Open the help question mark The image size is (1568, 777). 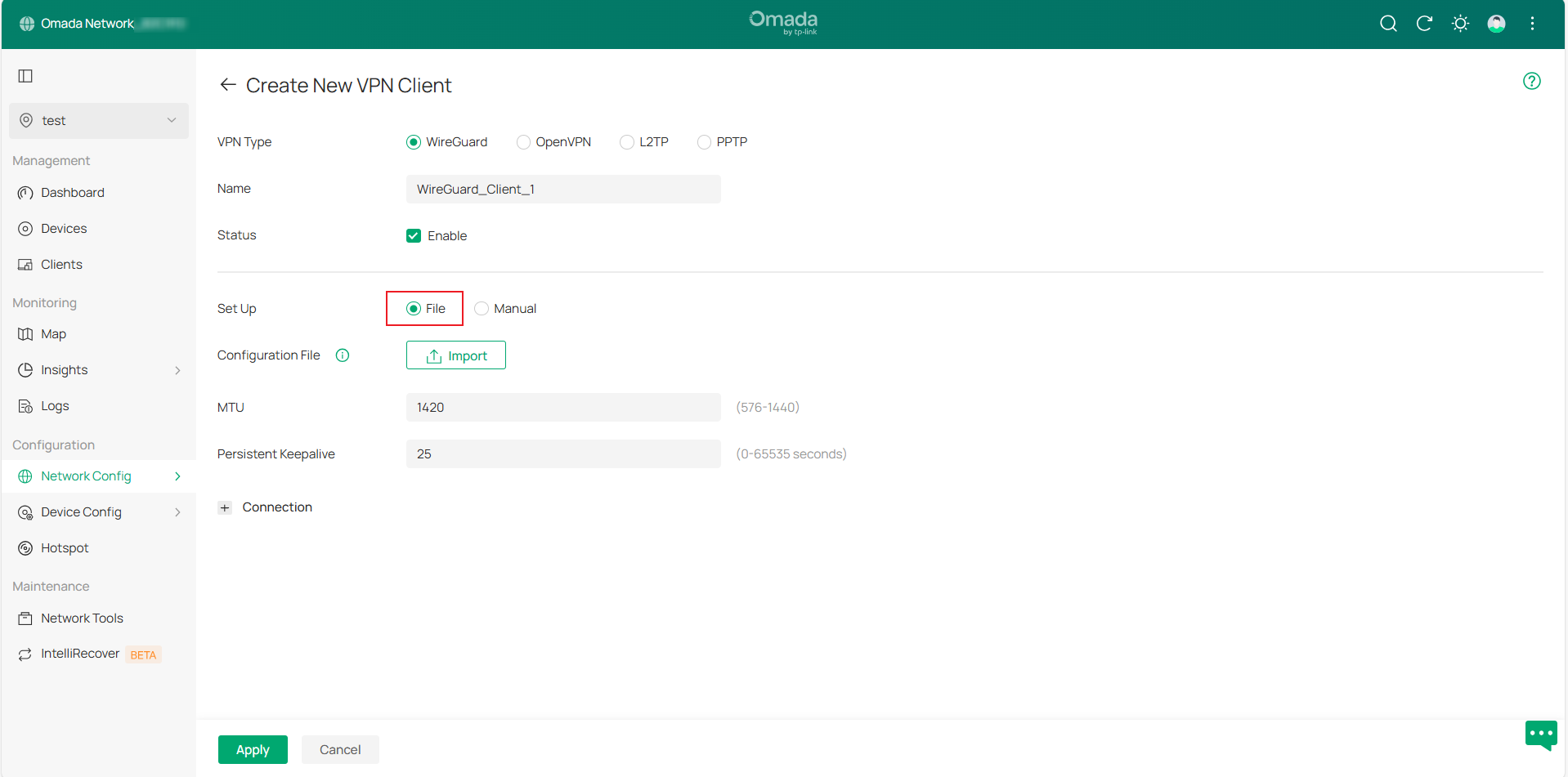pos(1532,80)
